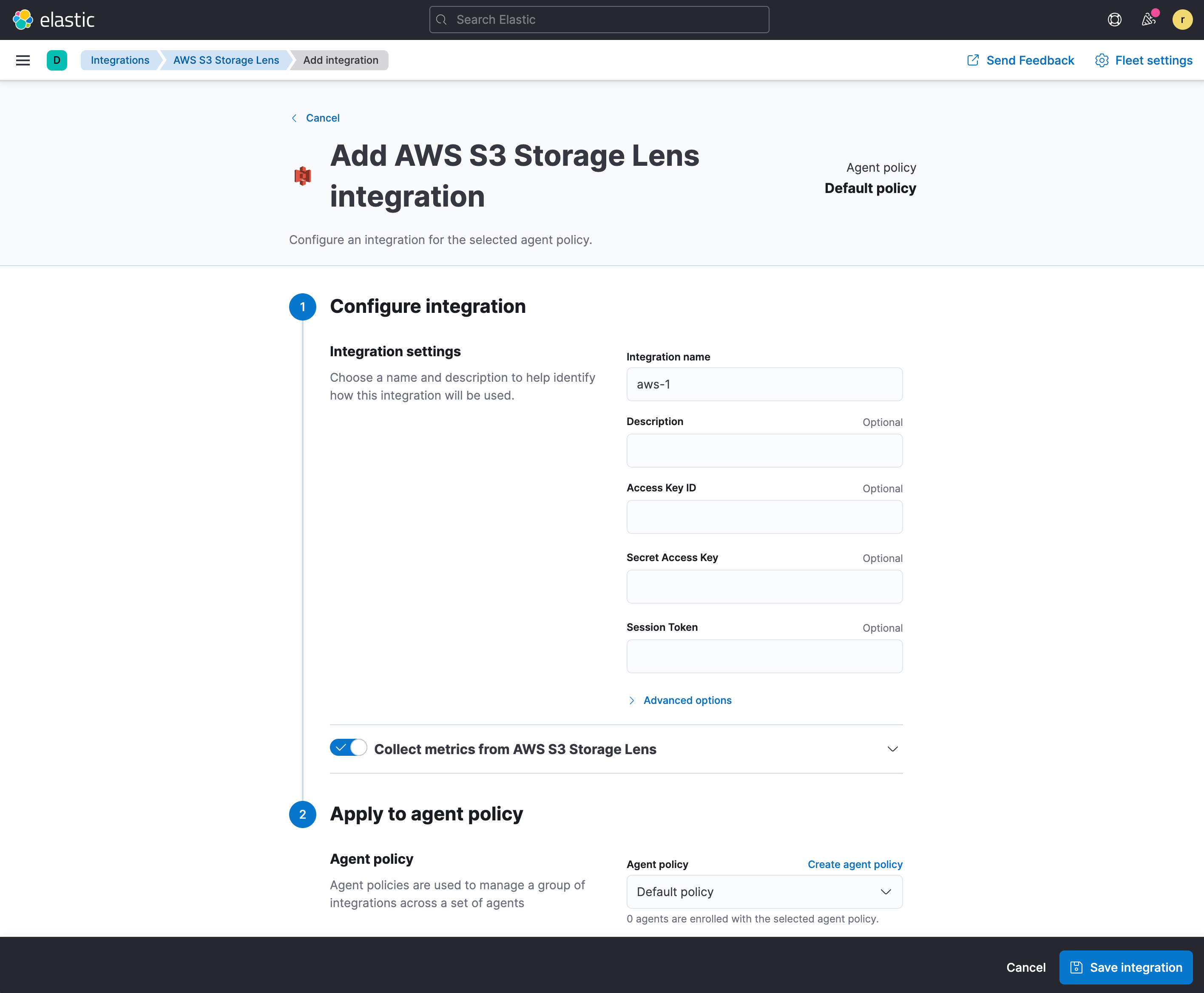Screen dimensions: 1204x993
Task: Focus the Access Key ID field
Action: (764, 517)
